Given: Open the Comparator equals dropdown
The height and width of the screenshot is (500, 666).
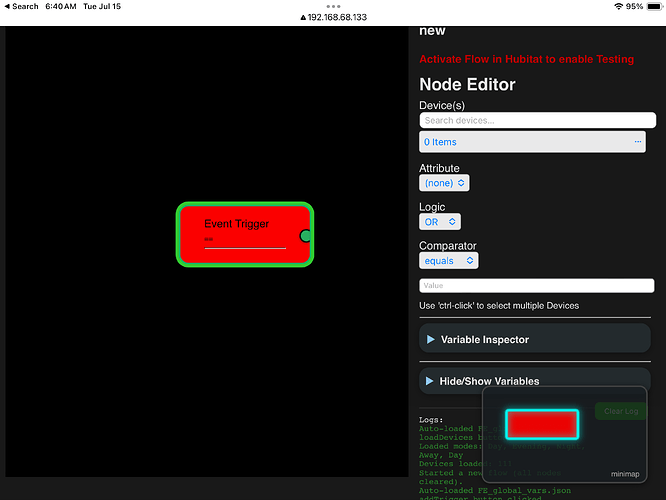Looking at the screenshot, I should pyautogui.click(x=449, y=260).
